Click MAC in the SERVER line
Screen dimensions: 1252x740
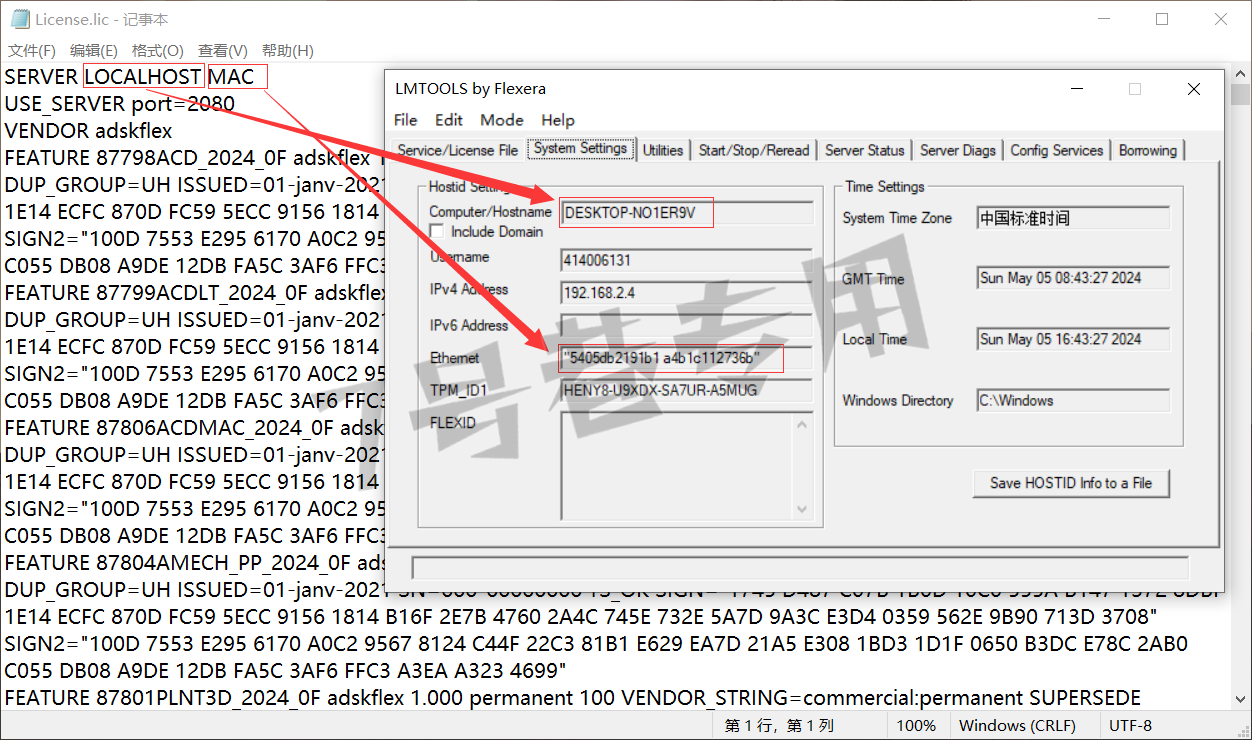pos(231,76)
